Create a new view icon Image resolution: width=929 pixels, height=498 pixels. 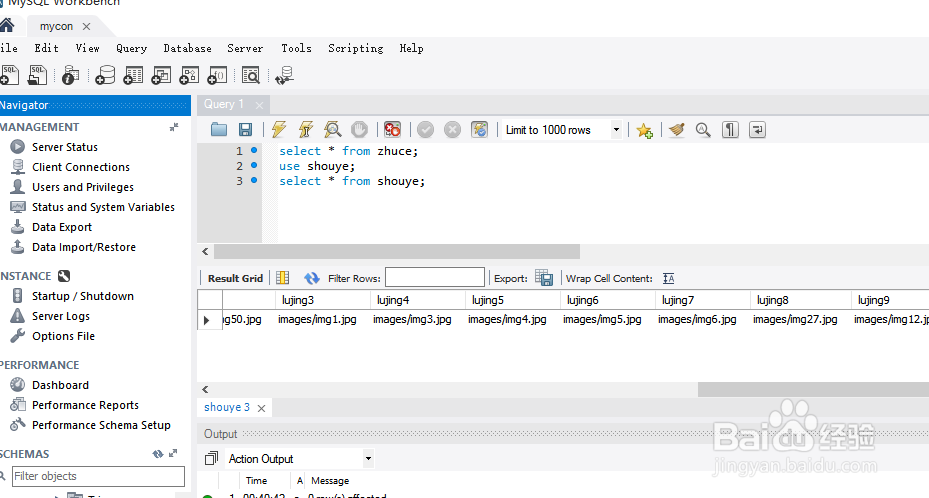[161, 75]
